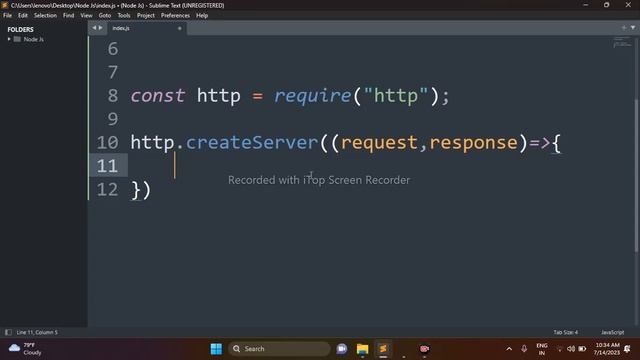Place cursor on line number 8

pos(113,96)
